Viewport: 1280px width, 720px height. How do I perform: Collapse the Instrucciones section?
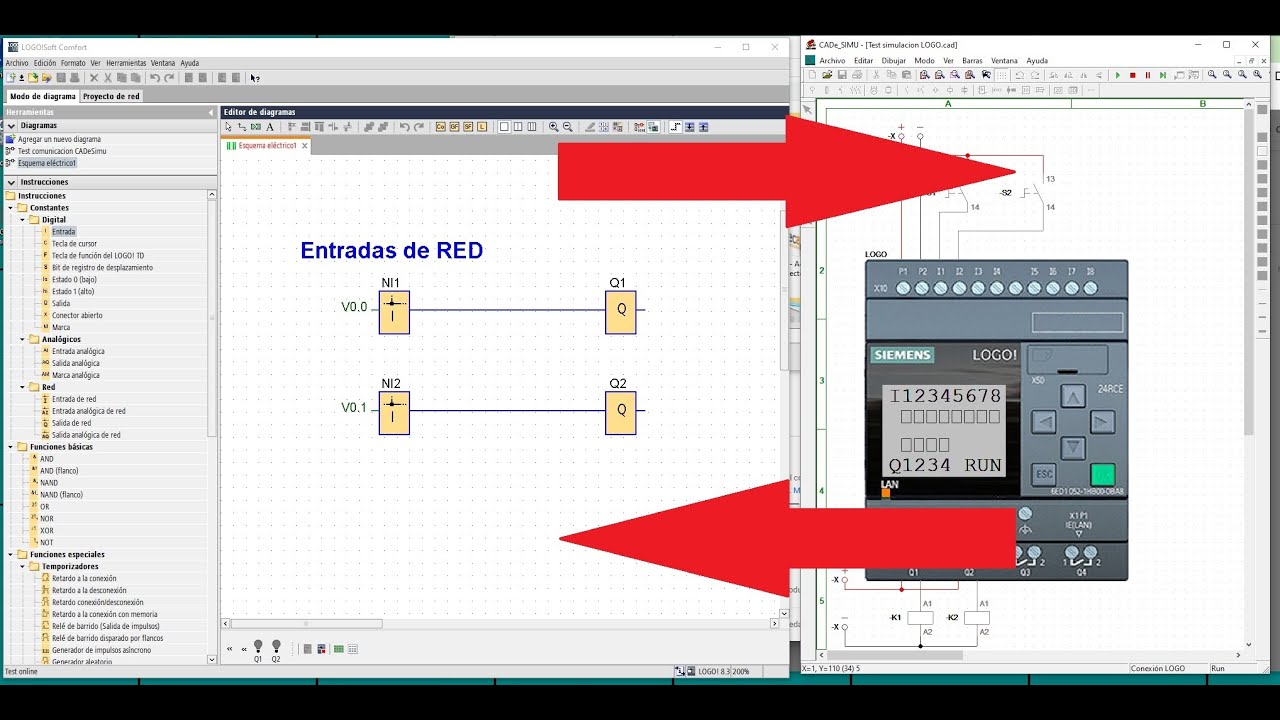pyautogui.click(x=11, y=182)
